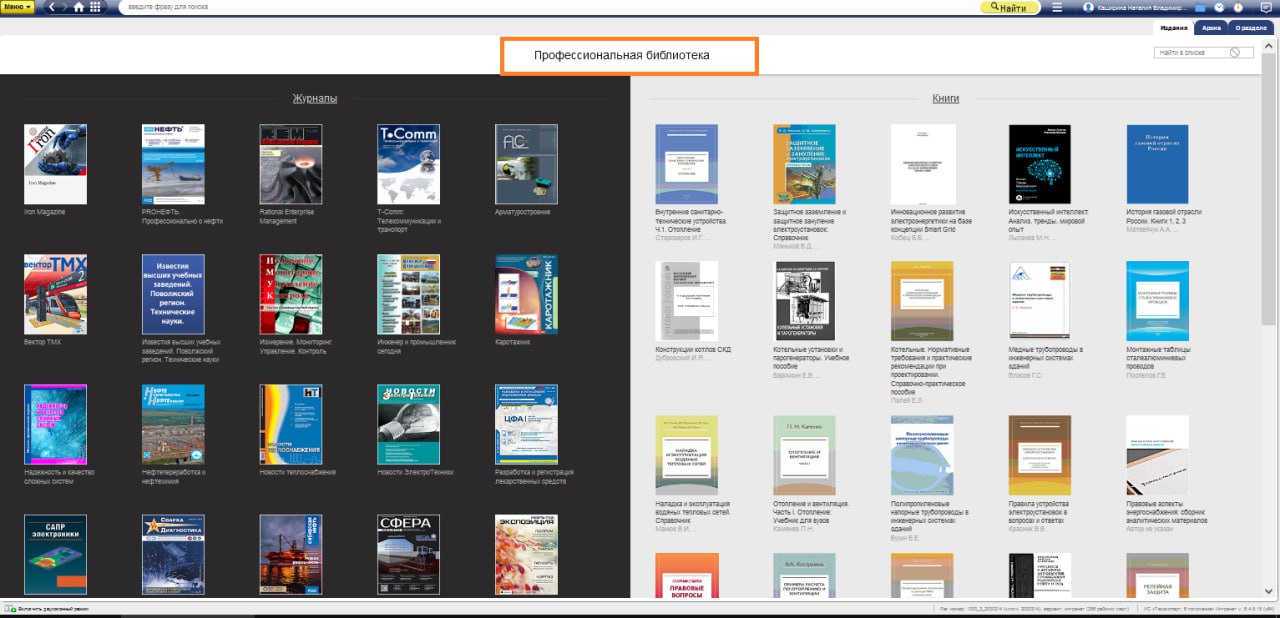
Task: Open the Новости ЭлектроТехники cover
Action: click(409, 424)
